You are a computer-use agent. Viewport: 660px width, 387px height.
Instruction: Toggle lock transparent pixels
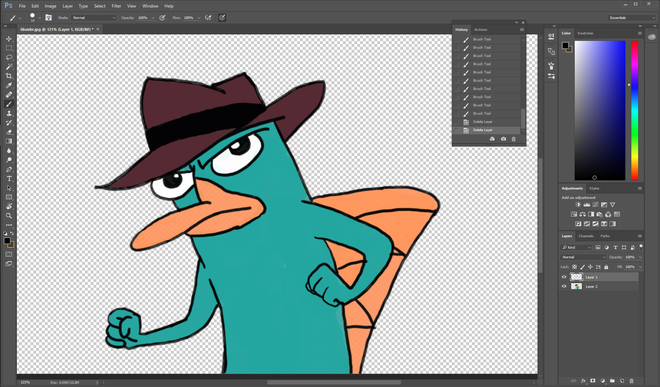[x=575, y=267]
